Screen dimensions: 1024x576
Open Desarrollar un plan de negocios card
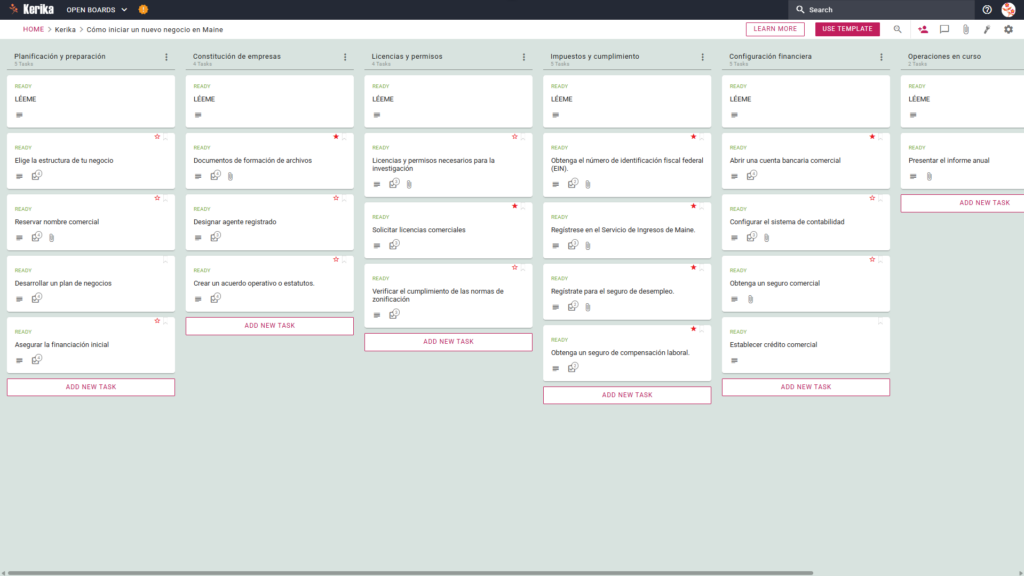click(91, 283)
